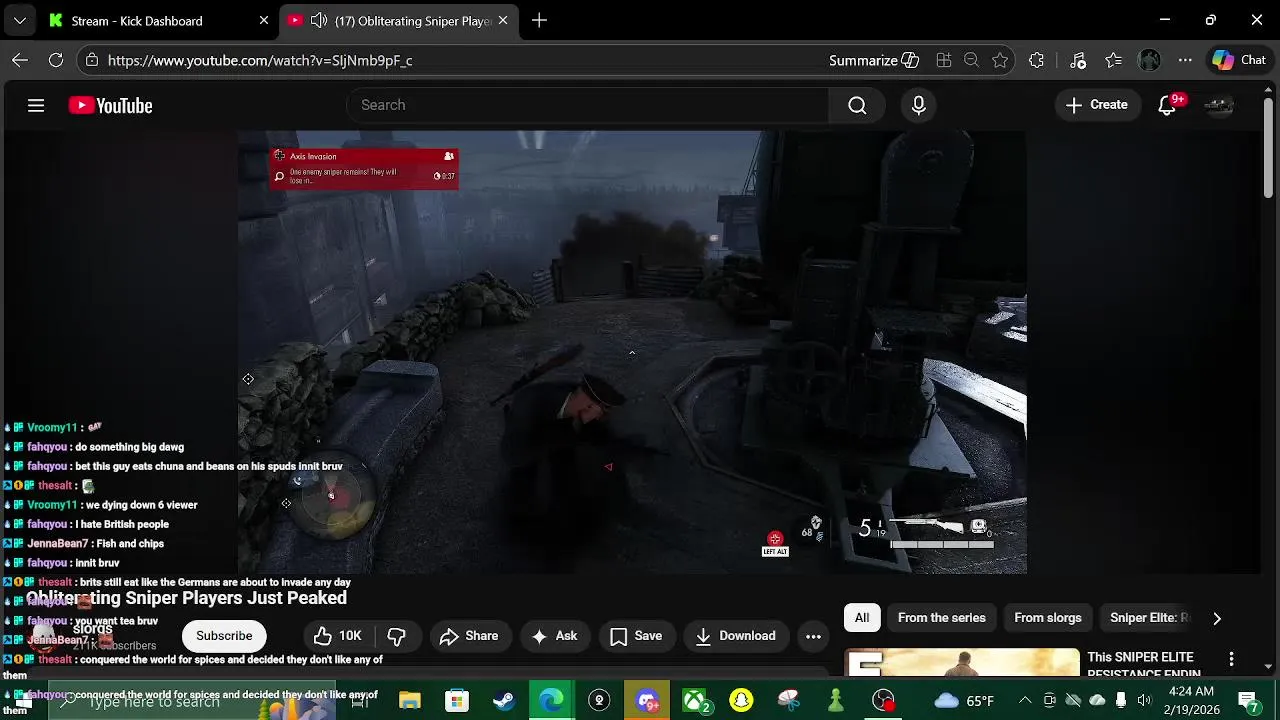Open Discord from taskbar
Image resolution: width=1280 pixels, height=720 pixels.
[646, 700]
